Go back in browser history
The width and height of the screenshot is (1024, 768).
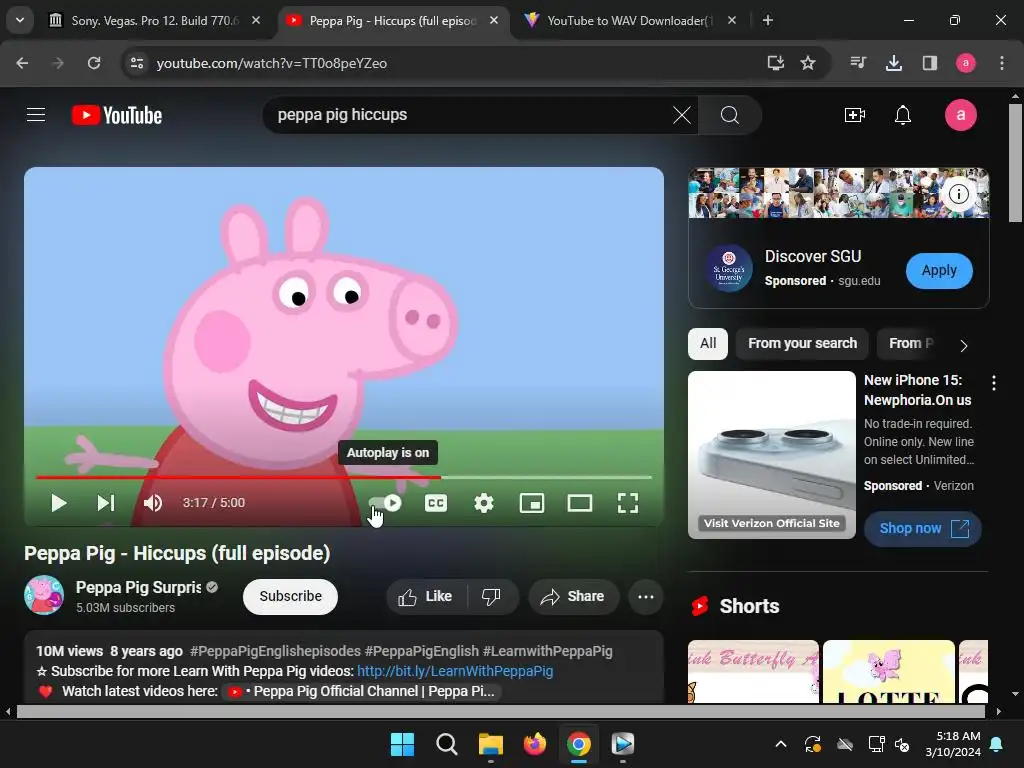click(x=22, y=63)
